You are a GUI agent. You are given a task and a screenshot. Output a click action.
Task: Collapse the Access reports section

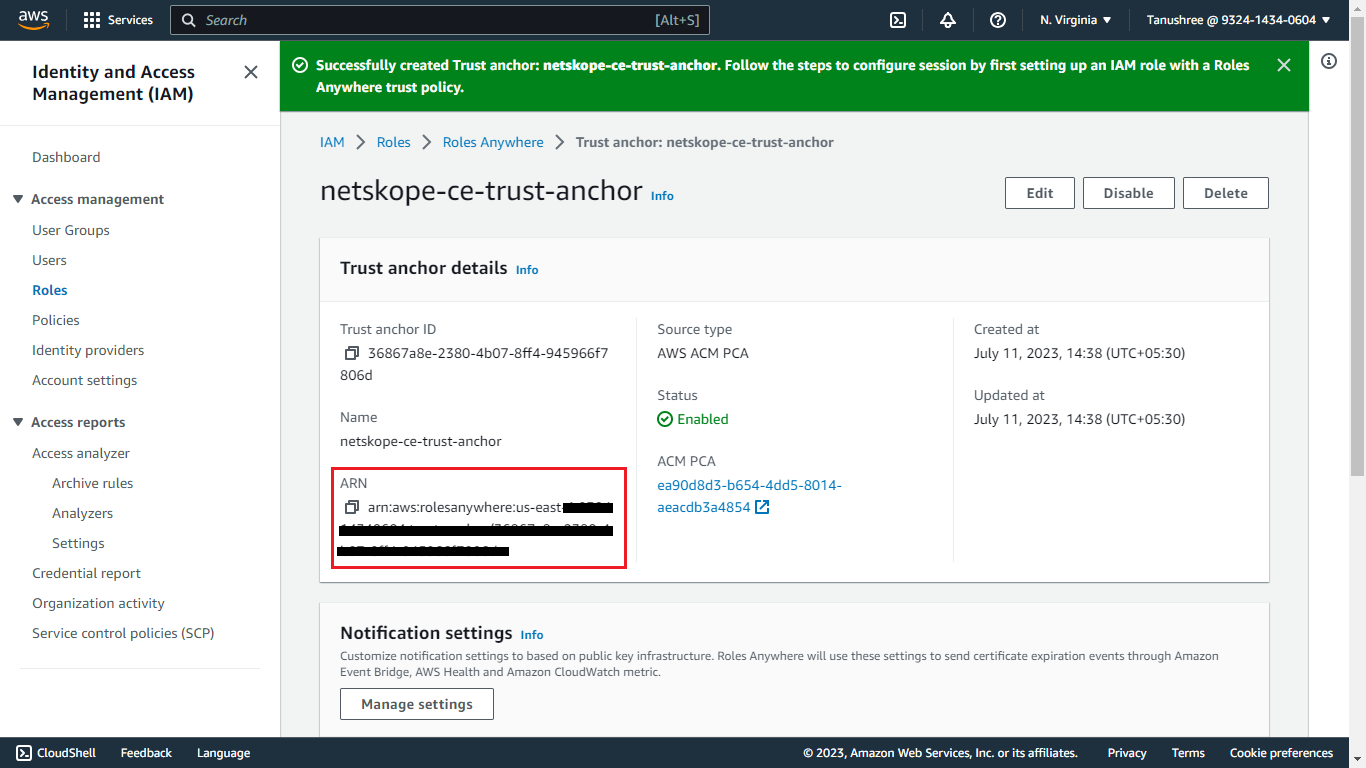click(x=18, y=422)
